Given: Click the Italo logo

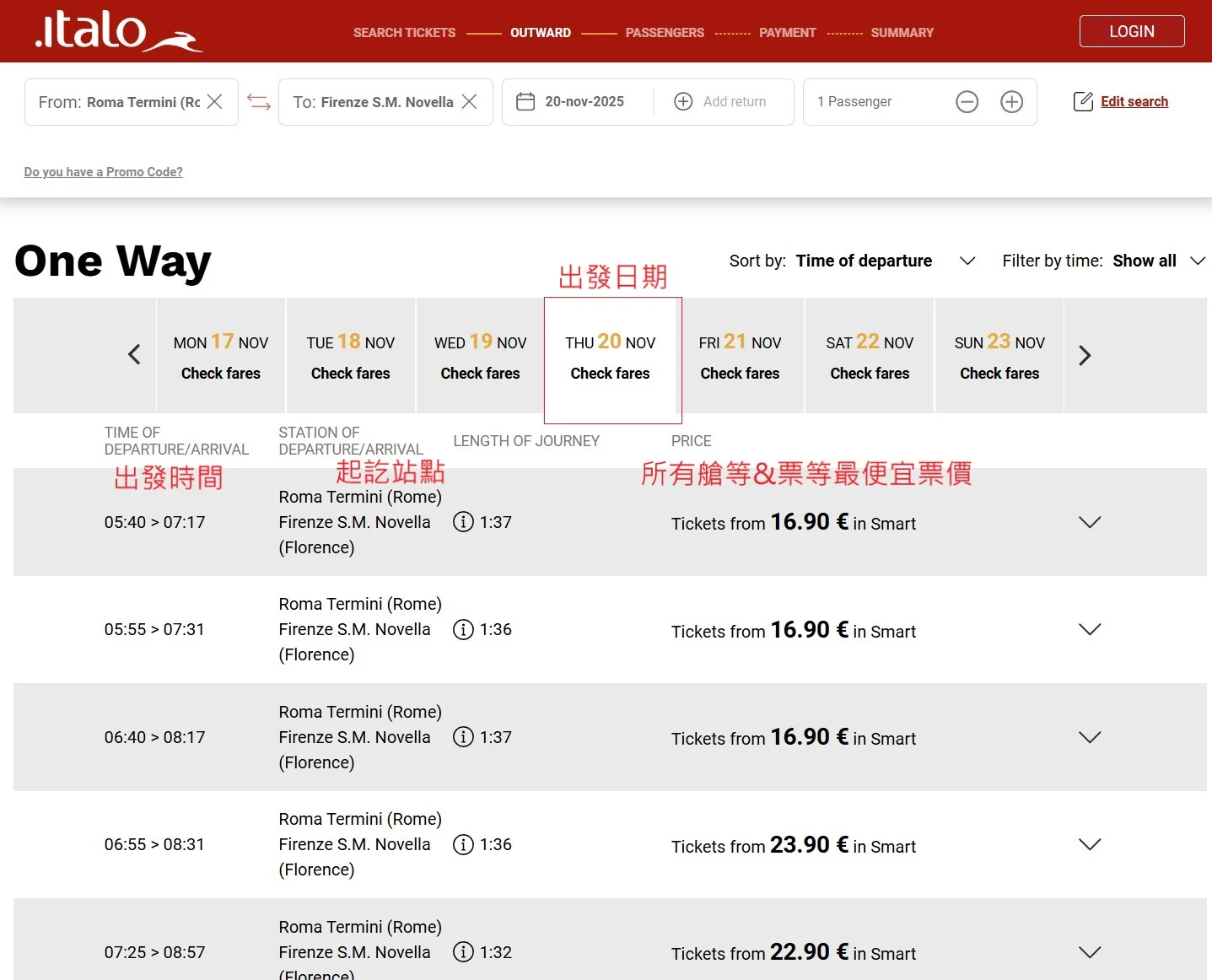Looking at the screenshot, I should point(119,31).
